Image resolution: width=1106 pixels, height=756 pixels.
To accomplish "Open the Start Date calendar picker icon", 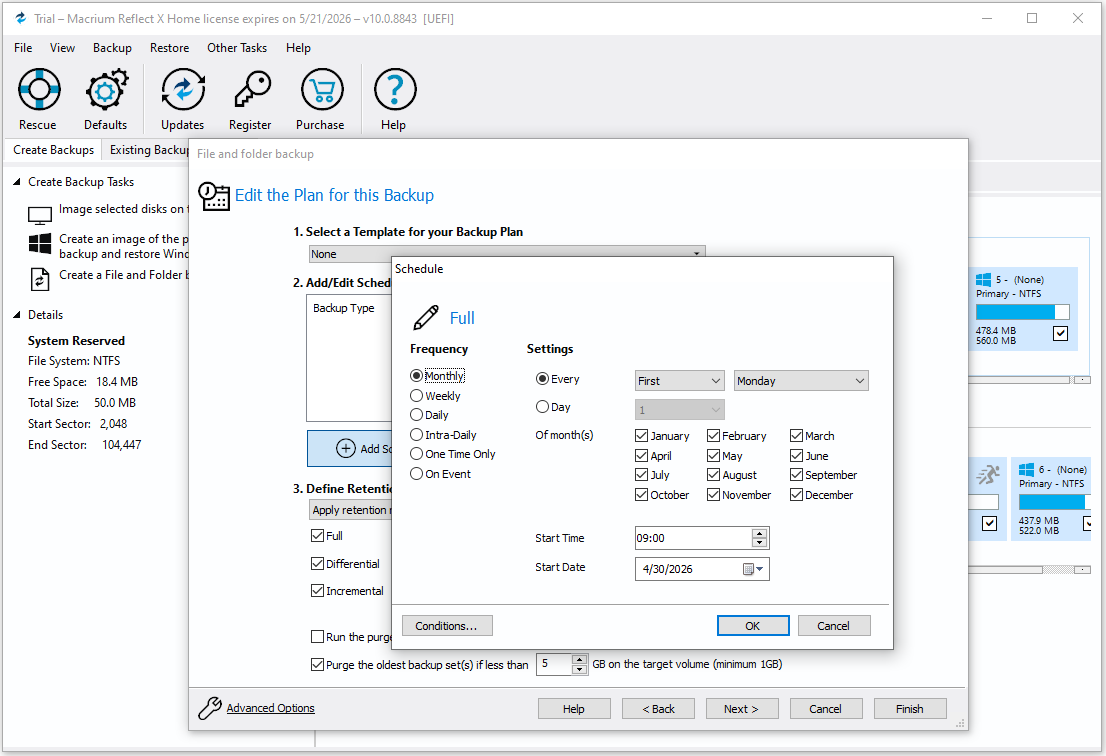I will tap(753, 569).
